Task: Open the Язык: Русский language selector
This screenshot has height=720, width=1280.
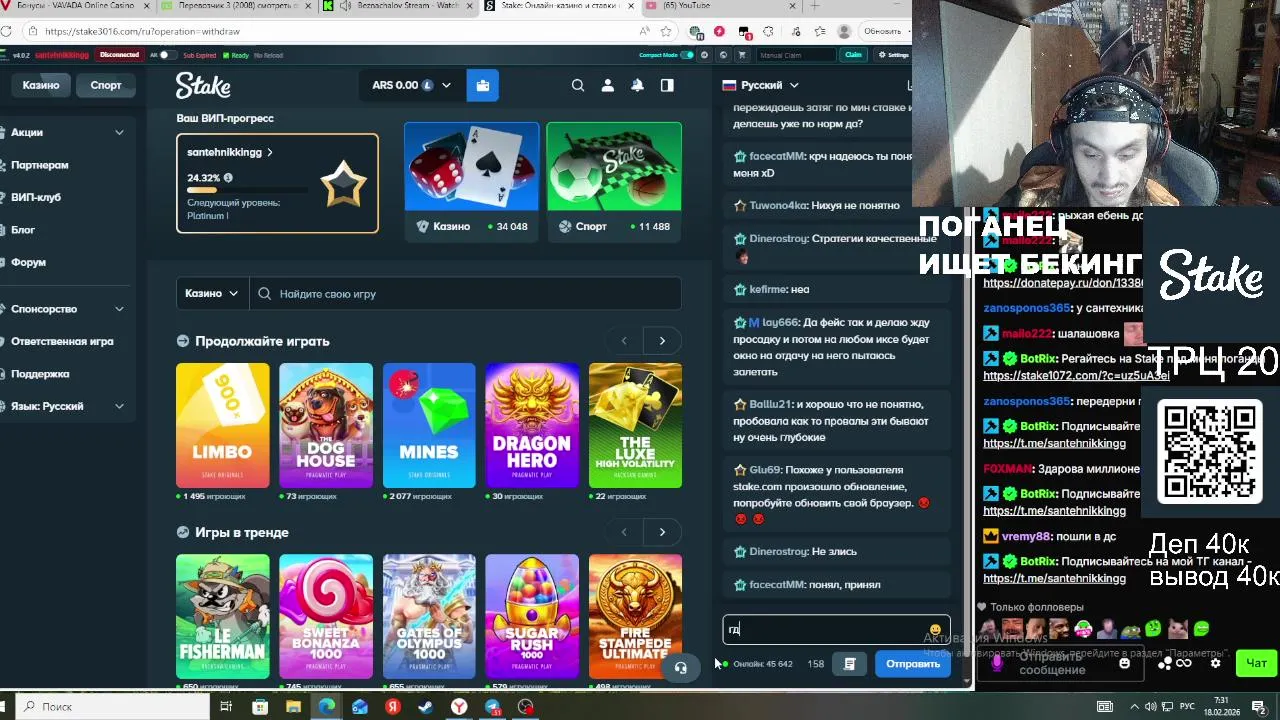Action: [68, 406]
